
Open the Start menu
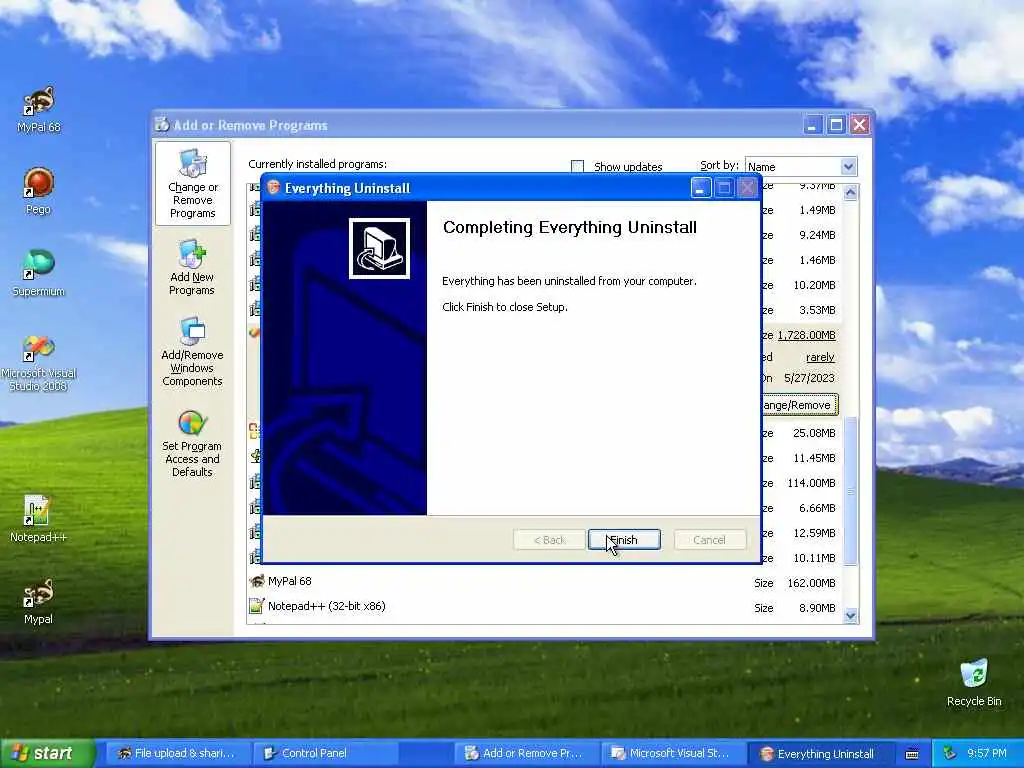(x=47, y=754)
